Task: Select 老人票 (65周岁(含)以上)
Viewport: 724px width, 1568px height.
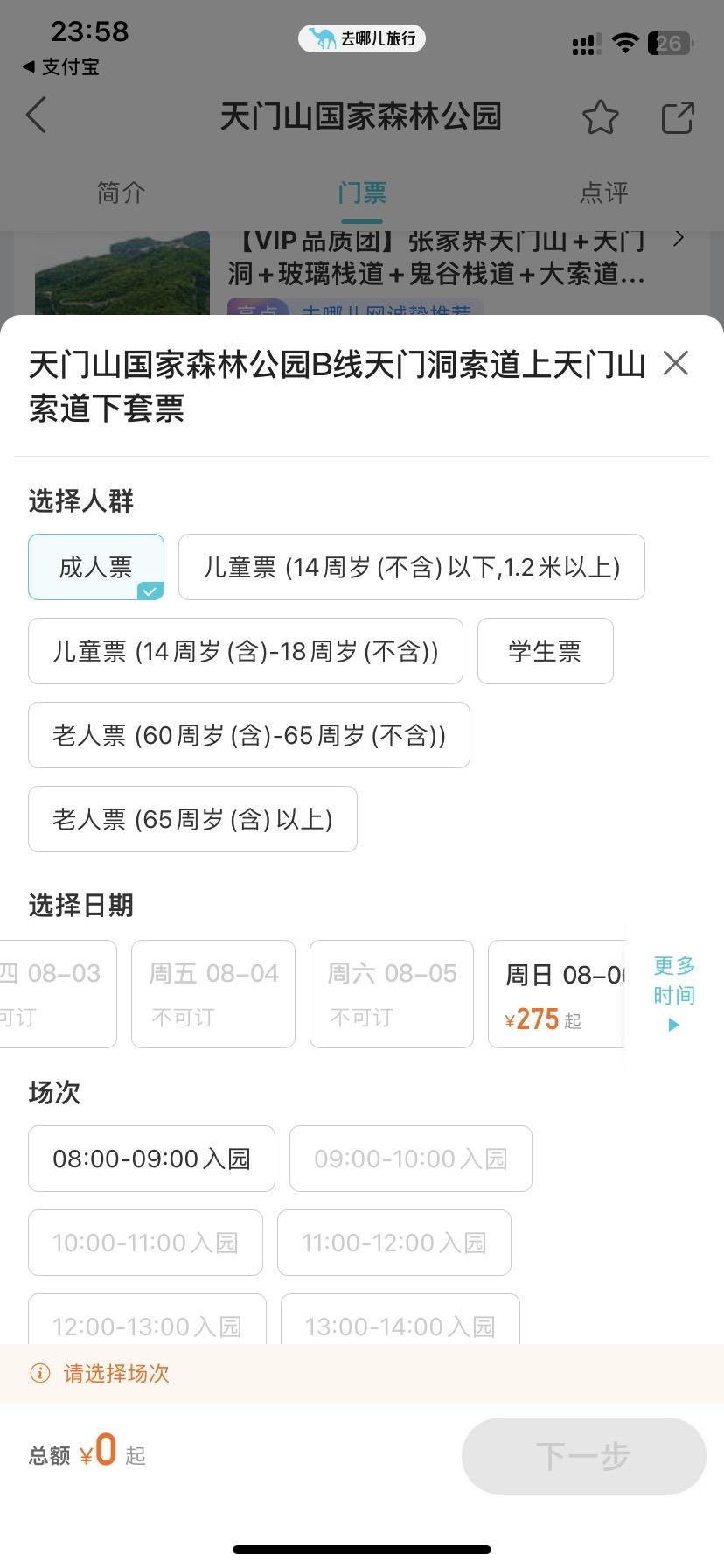Action: [x=192, y=819]
